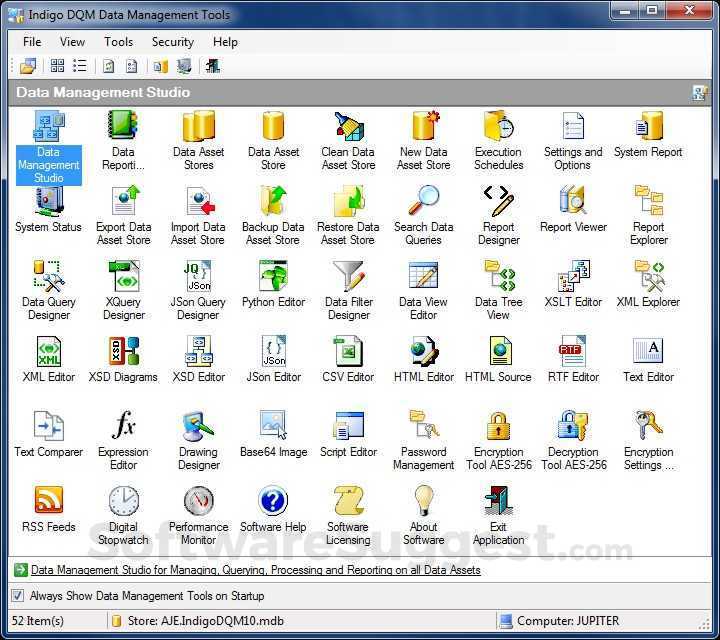Viewport: 720px width, 640px height.
Task: Click the exit door toolbar button
Action: (213, 66)
